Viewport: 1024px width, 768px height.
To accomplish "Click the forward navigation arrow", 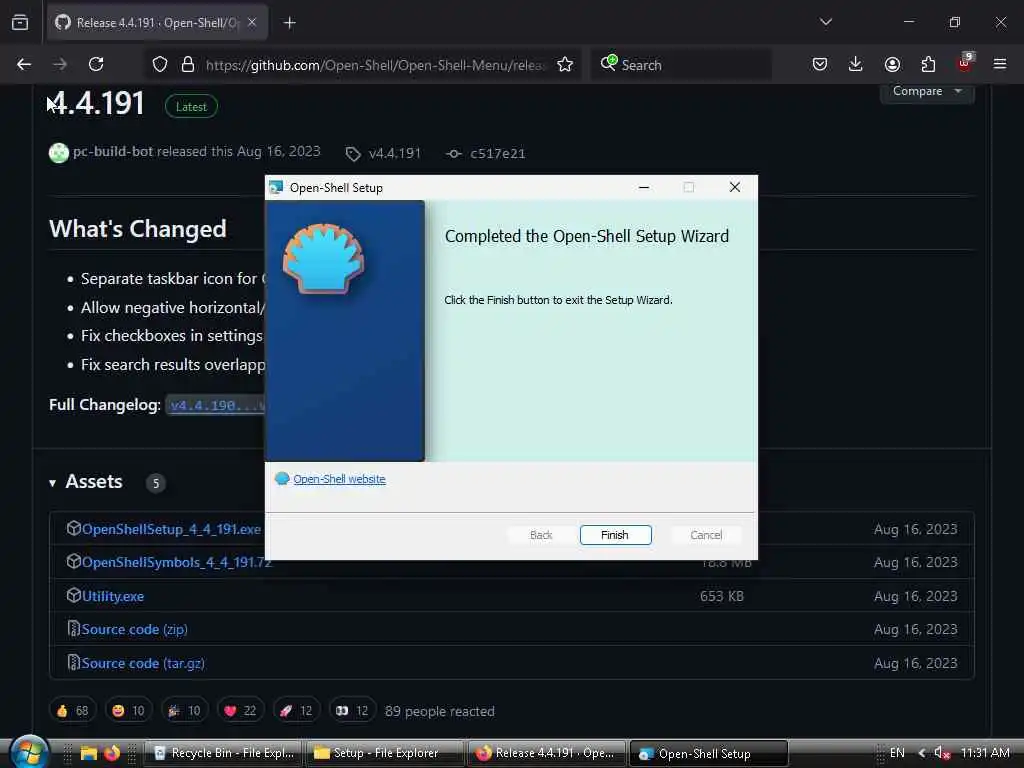I will 60,64.
